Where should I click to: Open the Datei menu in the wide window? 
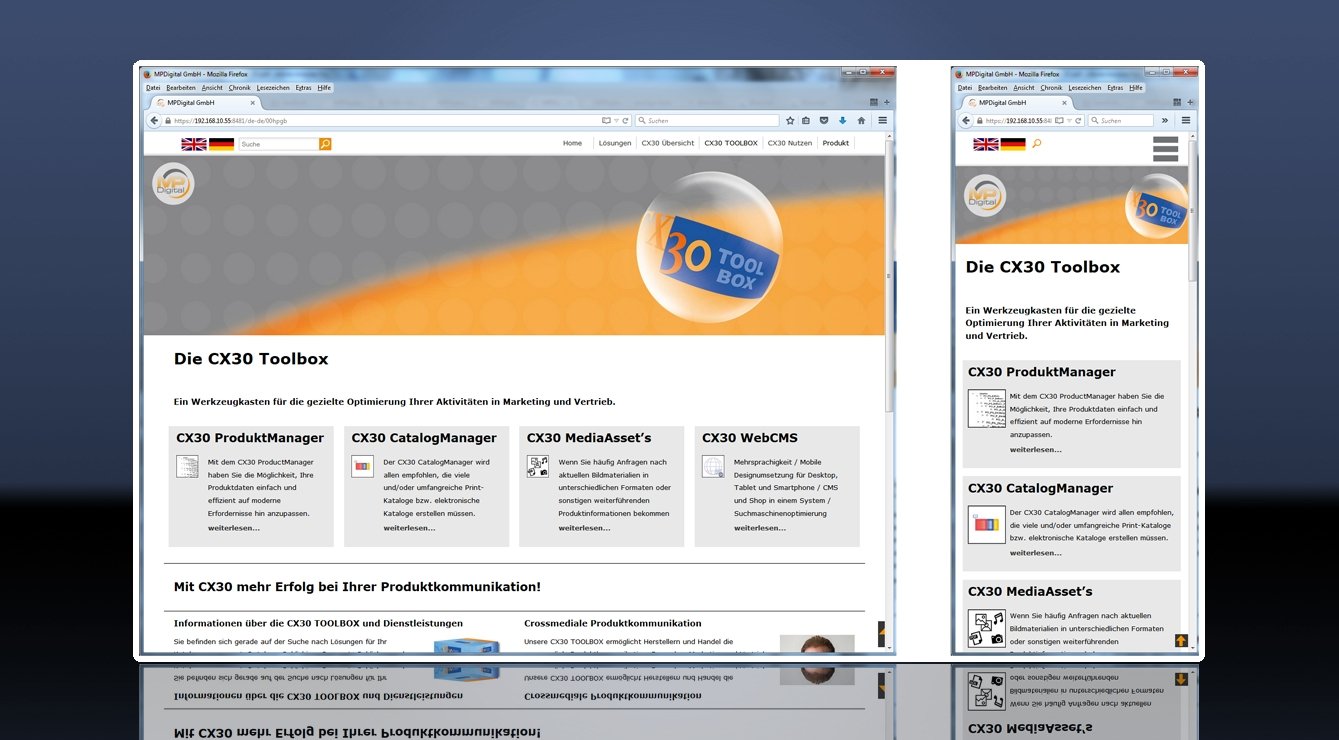click(152, 88)
